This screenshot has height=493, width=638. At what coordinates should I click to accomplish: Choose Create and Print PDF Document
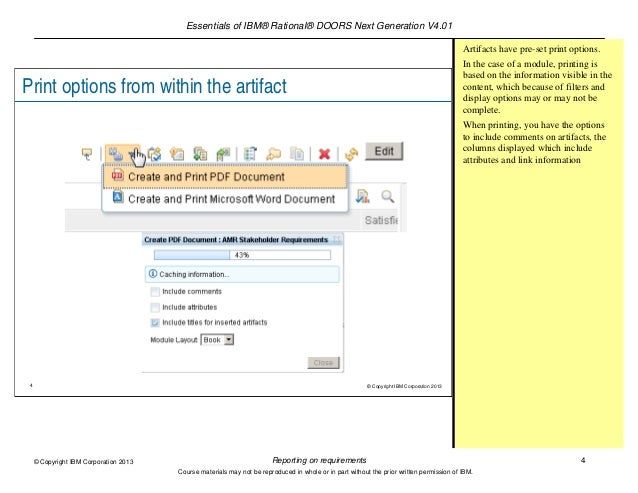[x=225, y=177]
